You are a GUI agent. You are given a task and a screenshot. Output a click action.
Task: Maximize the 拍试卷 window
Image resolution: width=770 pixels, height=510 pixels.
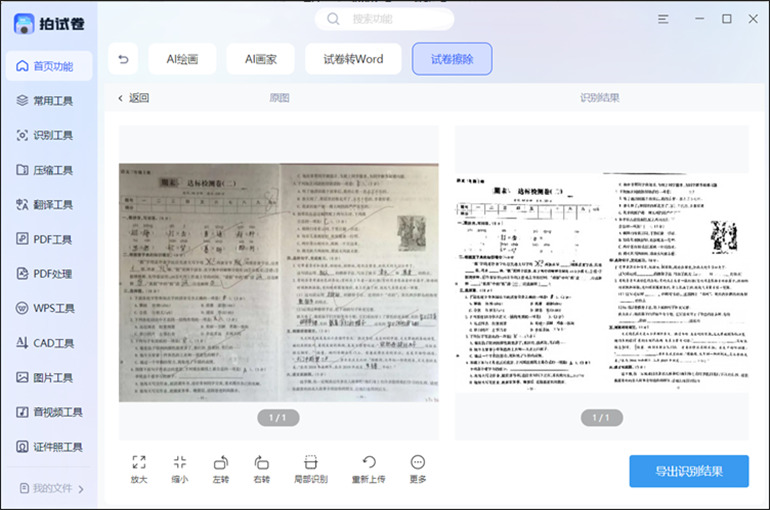coord(727,19)
